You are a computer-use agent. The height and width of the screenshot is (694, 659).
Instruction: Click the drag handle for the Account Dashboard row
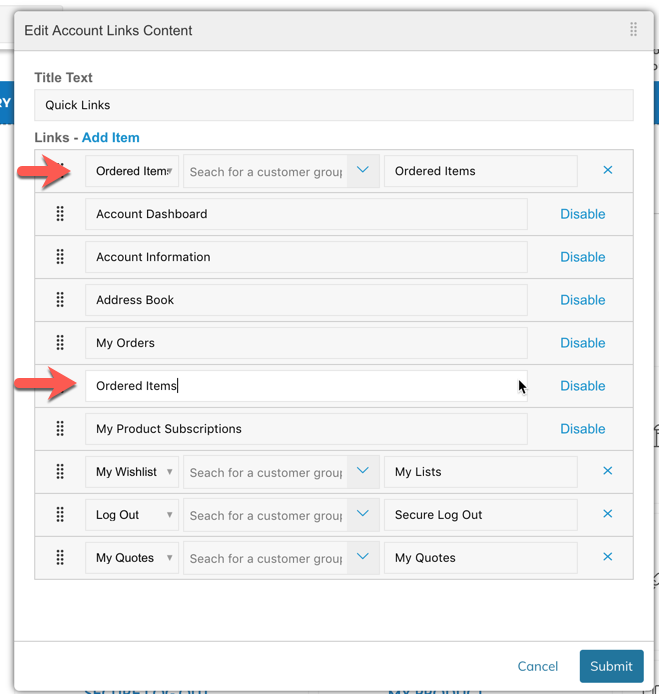point(60,214)
